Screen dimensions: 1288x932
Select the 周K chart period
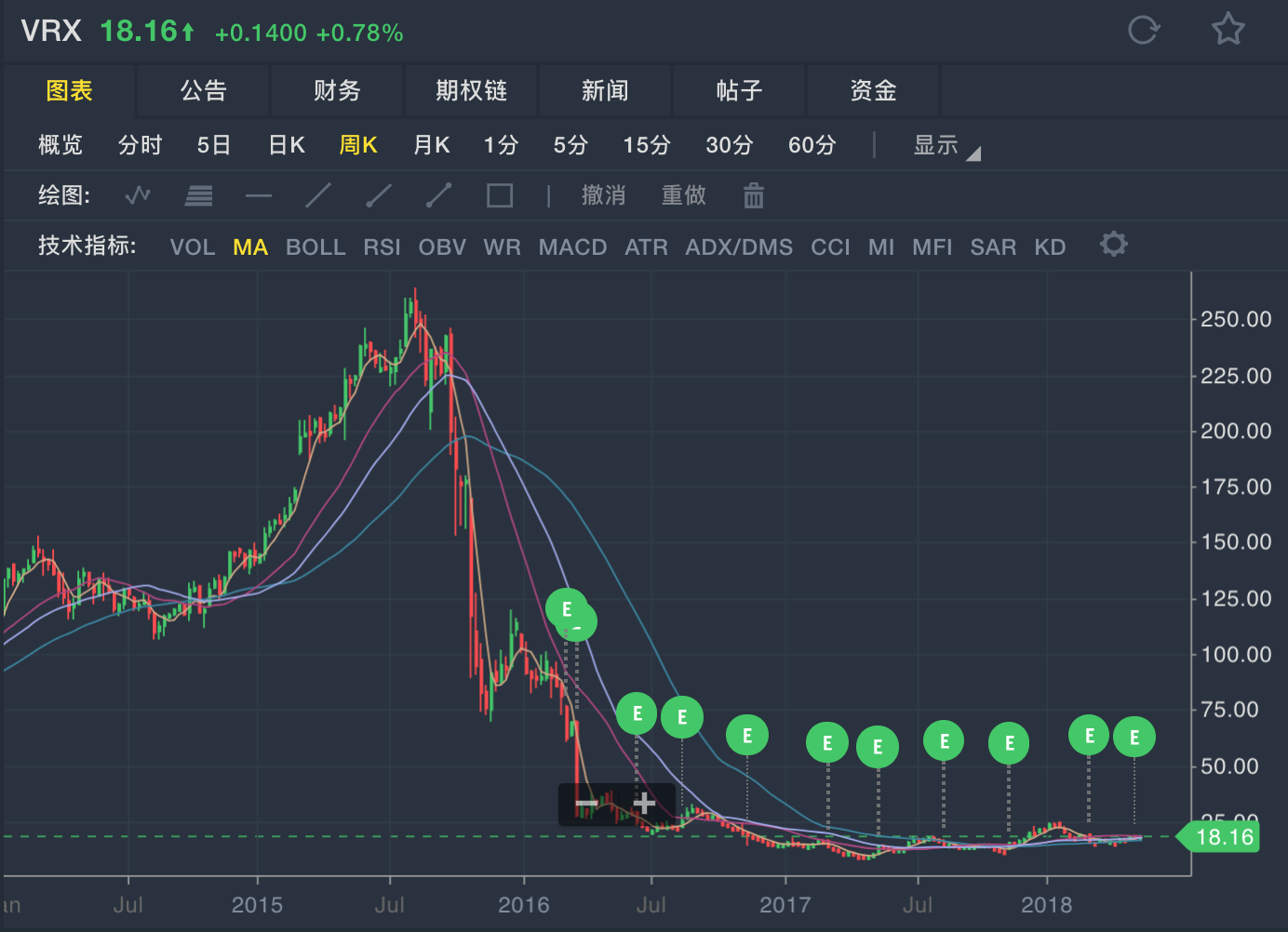(x=358, y=145)
